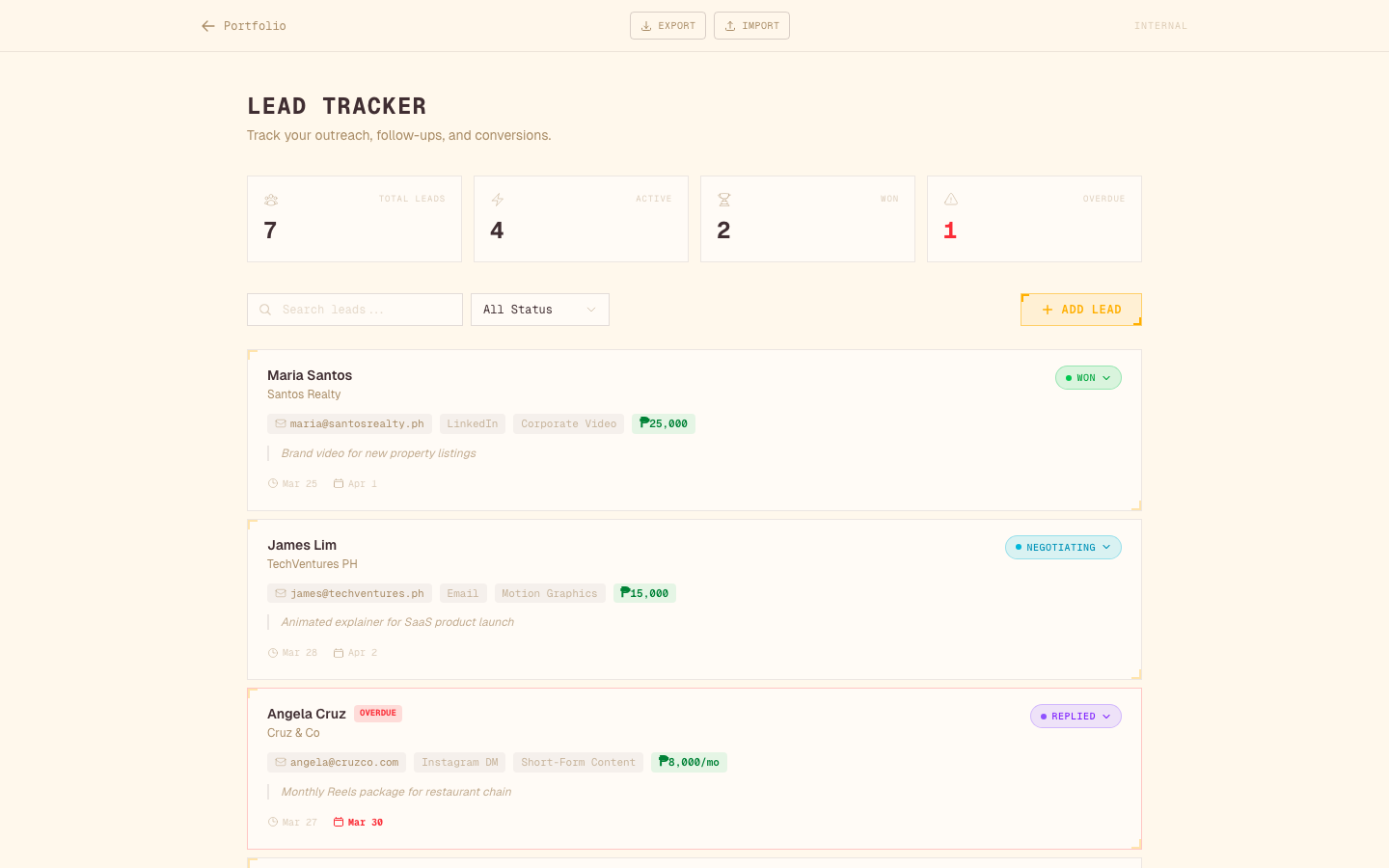Click the TechVentures PH company name
The height and width of the screenshot is (868, 1389).
313,564
